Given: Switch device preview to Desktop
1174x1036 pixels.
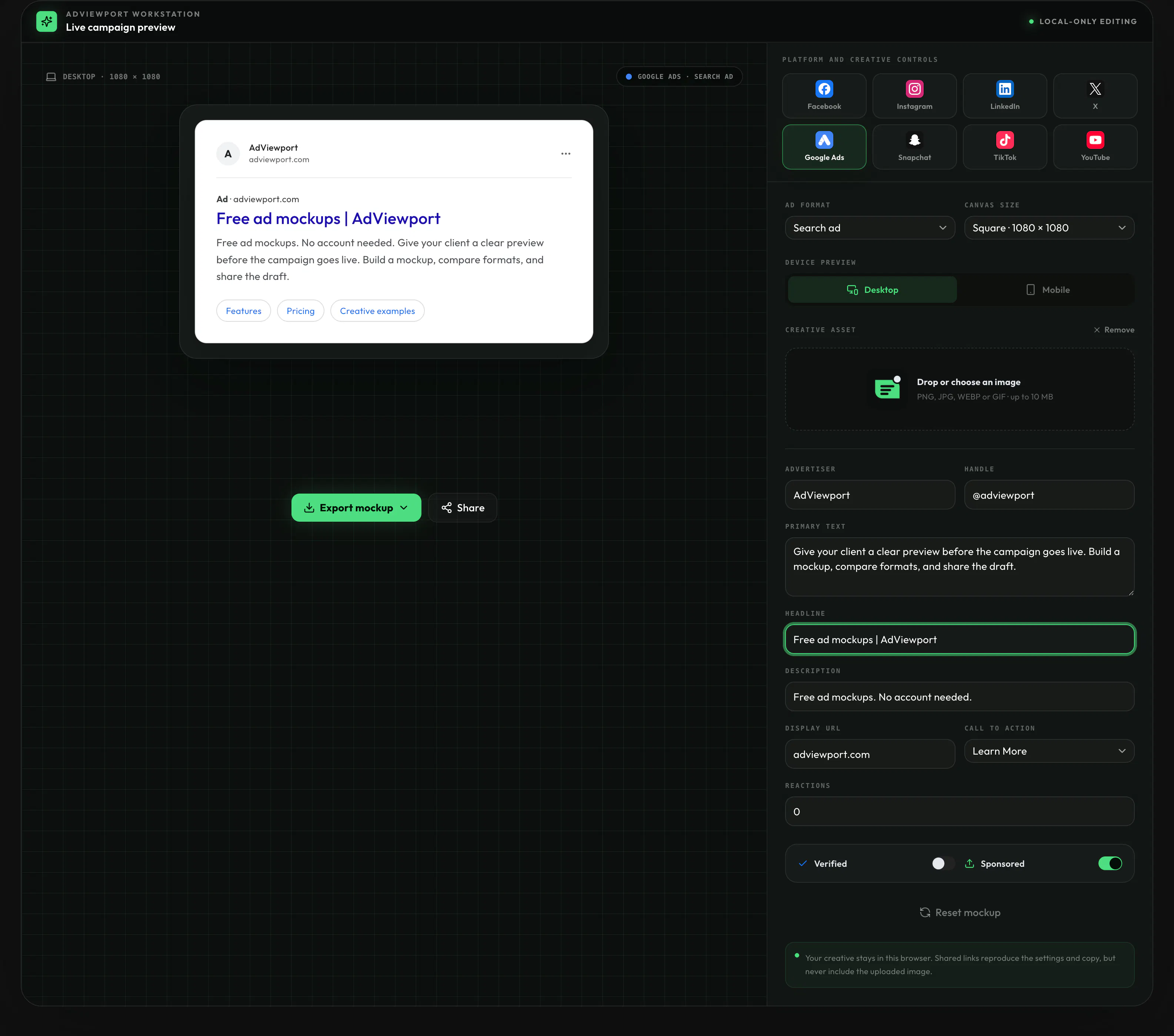Looking at the screenshot, I should coord(872,290).
